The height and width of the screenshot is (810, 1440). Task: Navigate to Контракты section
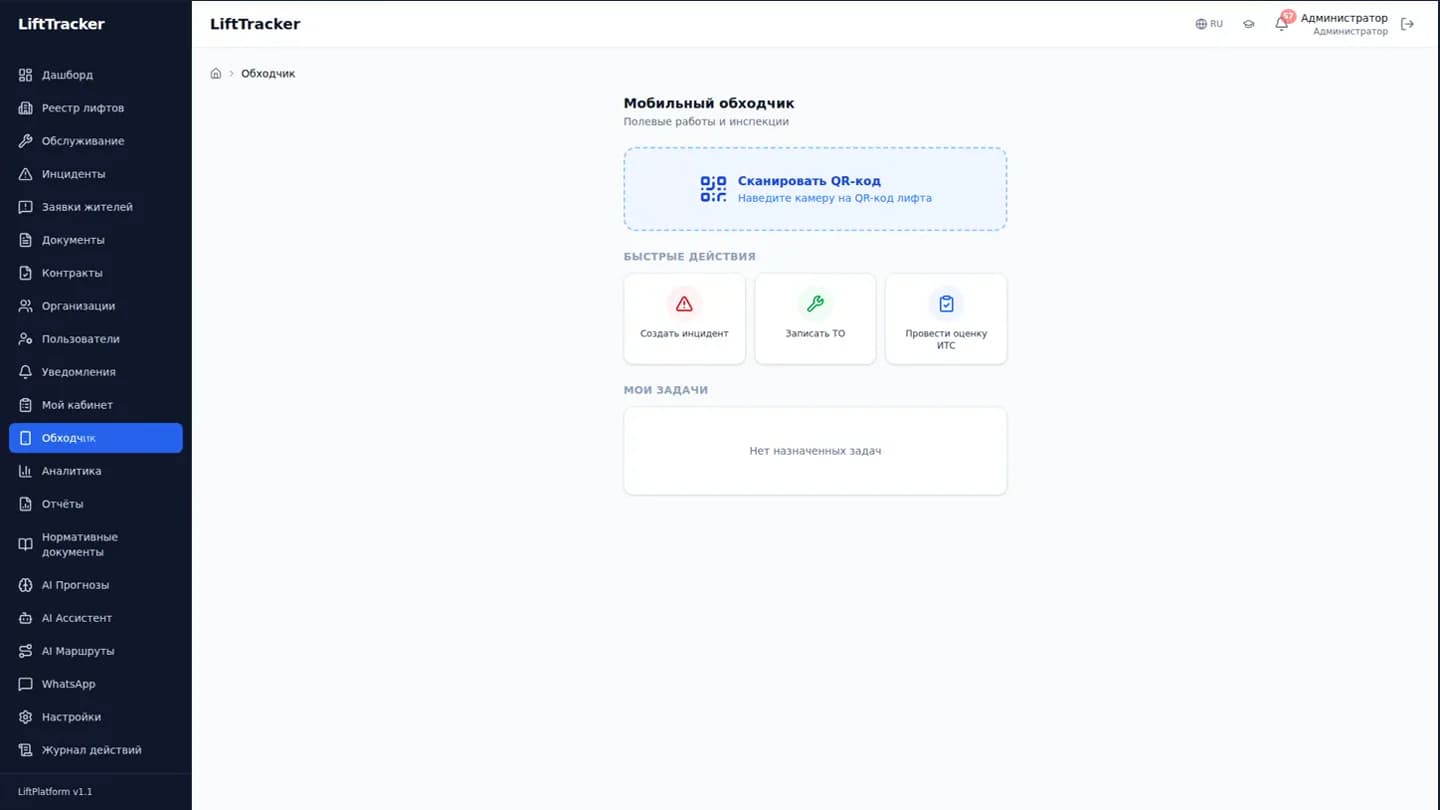[x=96, y=273]
